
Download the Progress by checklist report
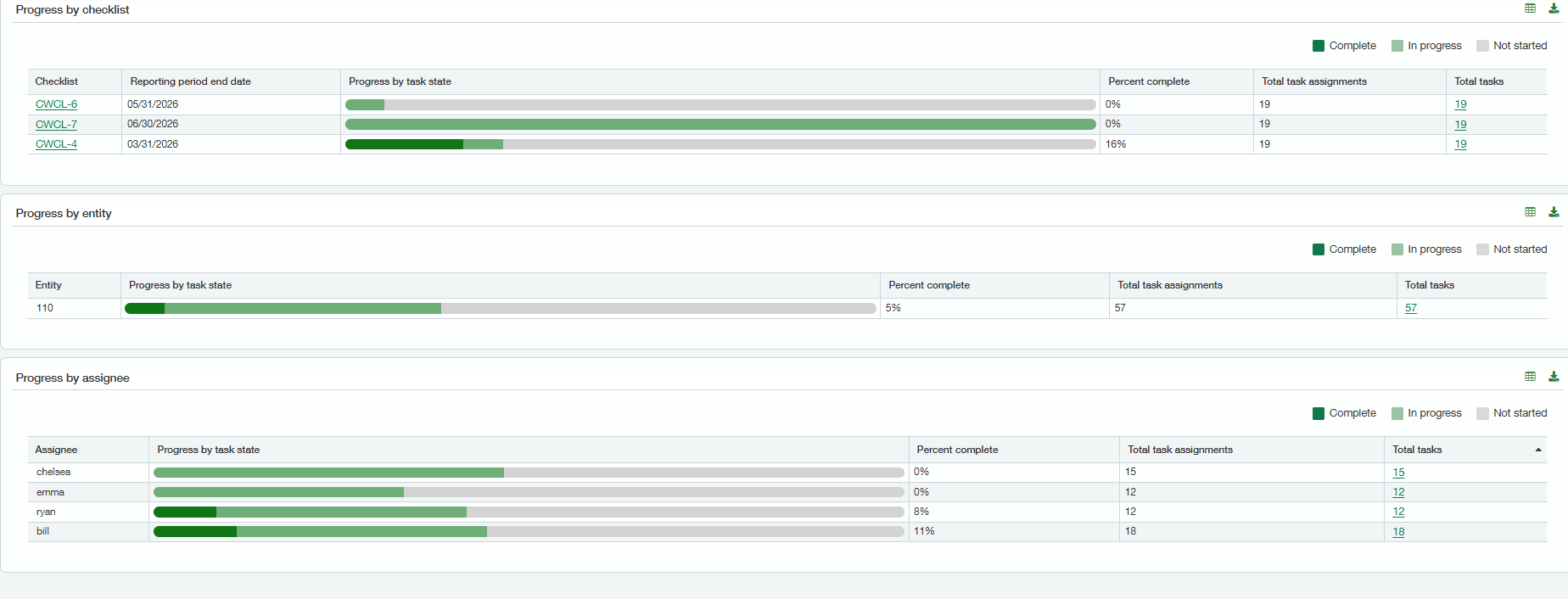coord(1554,8)
